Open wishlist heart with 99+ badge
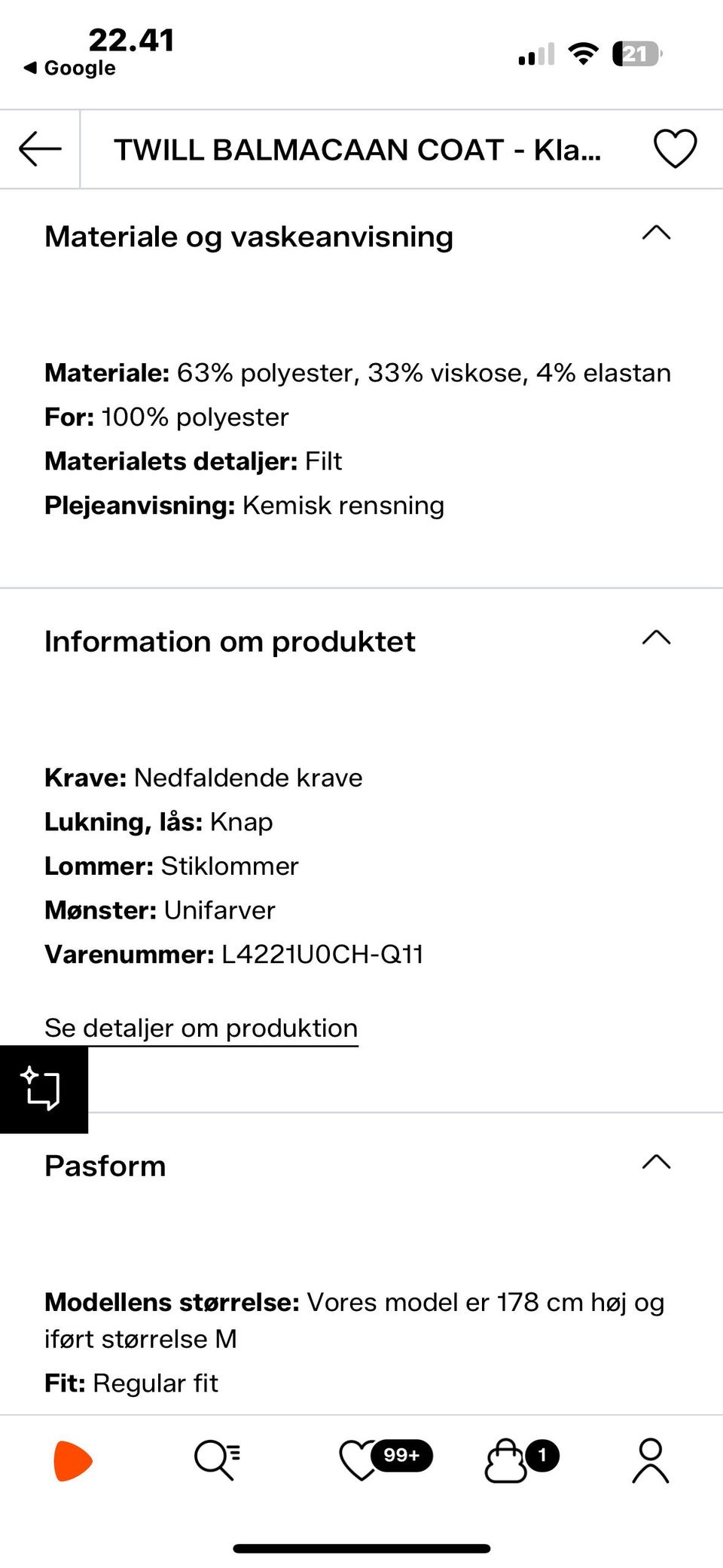 (361, 1460)
